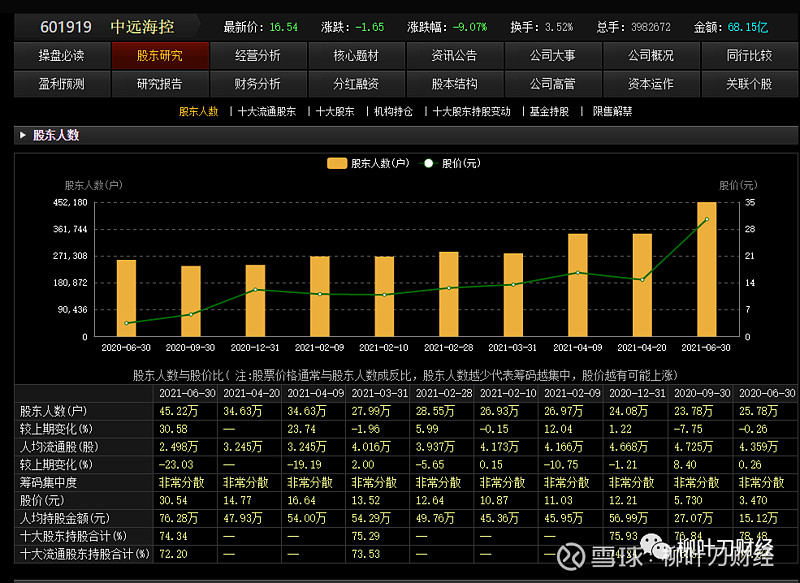
Task: Open the 分红融资 tab
Action: click(x=357, y=84)
